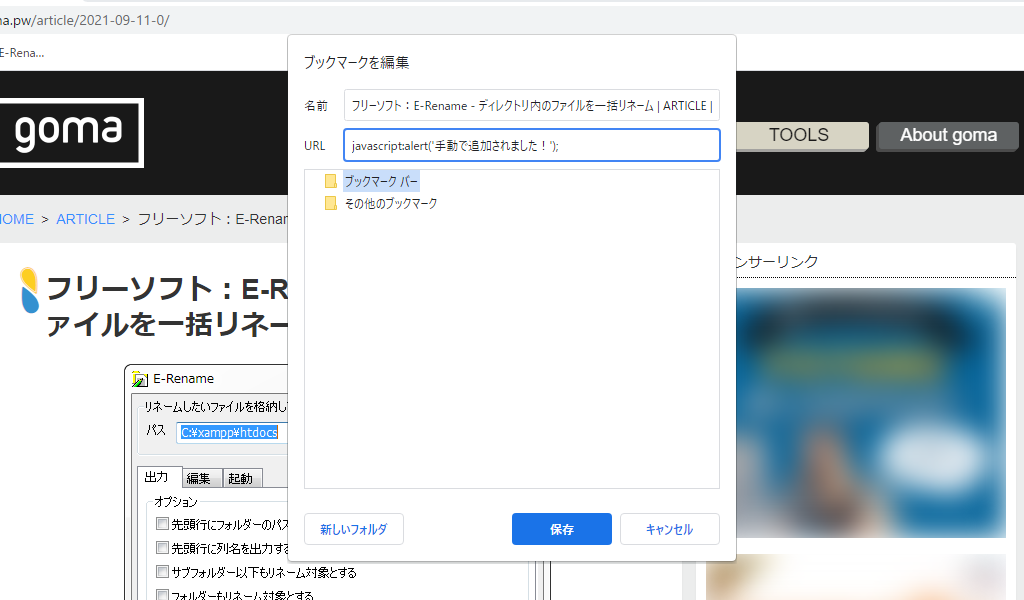Click the キャンセル button
1024x600 pixels.
669,529
